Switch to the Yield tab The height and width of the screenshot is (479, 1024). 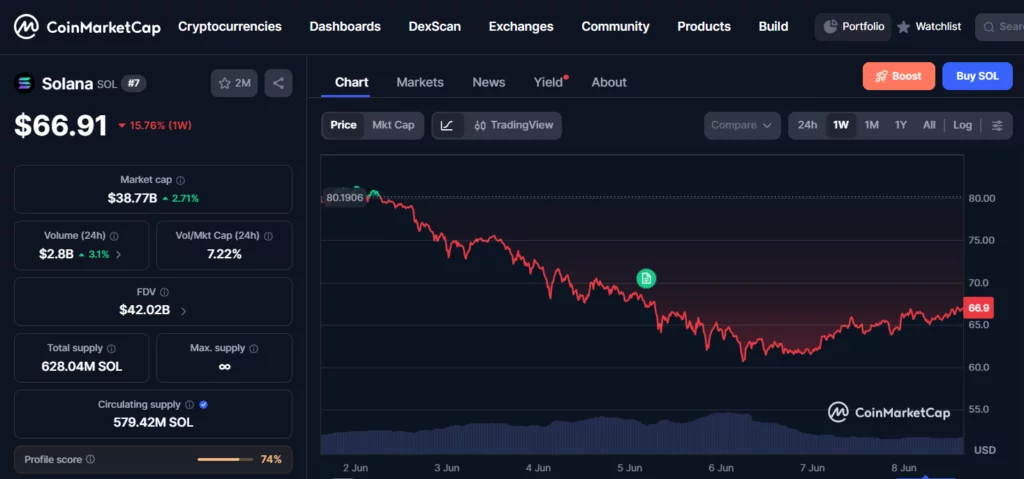(x=549, y=82)
